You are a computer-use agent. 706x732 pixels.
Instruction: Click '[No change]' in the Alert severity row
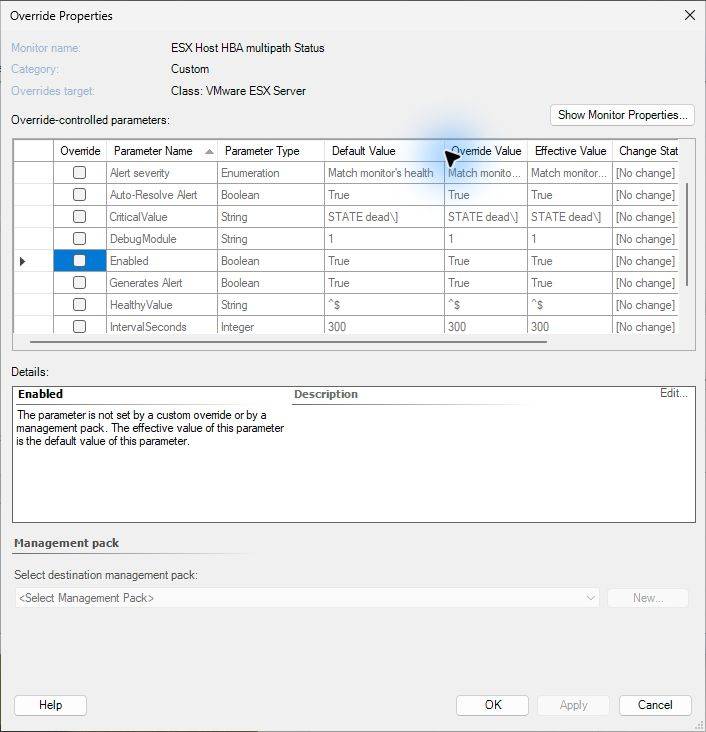coord(645,173)
